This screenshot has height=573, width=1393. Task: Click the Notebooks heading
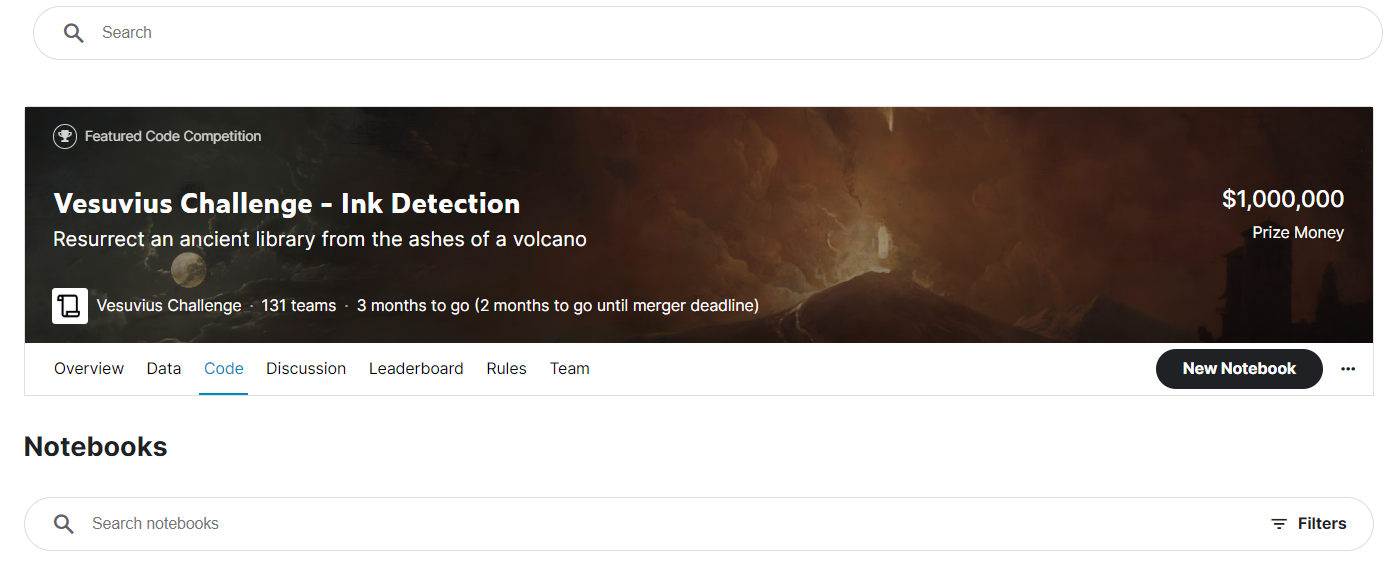(96, 447)
